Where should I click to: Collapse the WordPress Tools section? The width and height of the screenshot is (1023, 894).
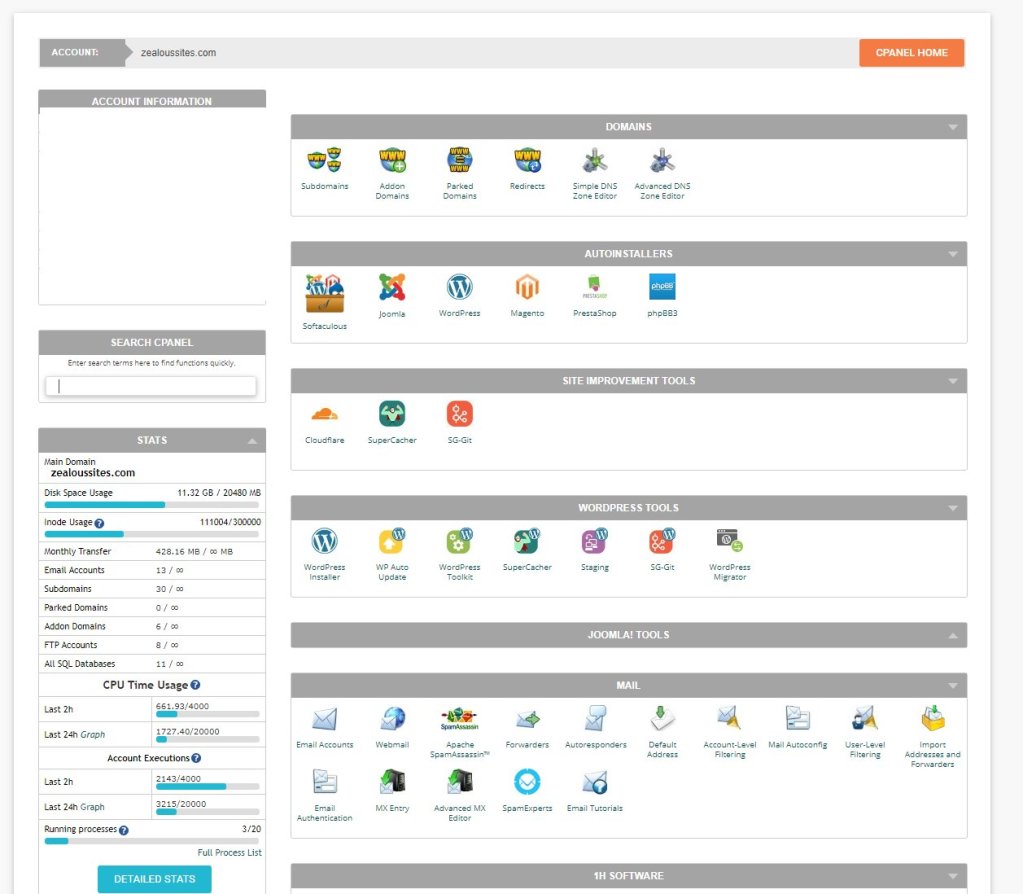click(x=953, y=508)
